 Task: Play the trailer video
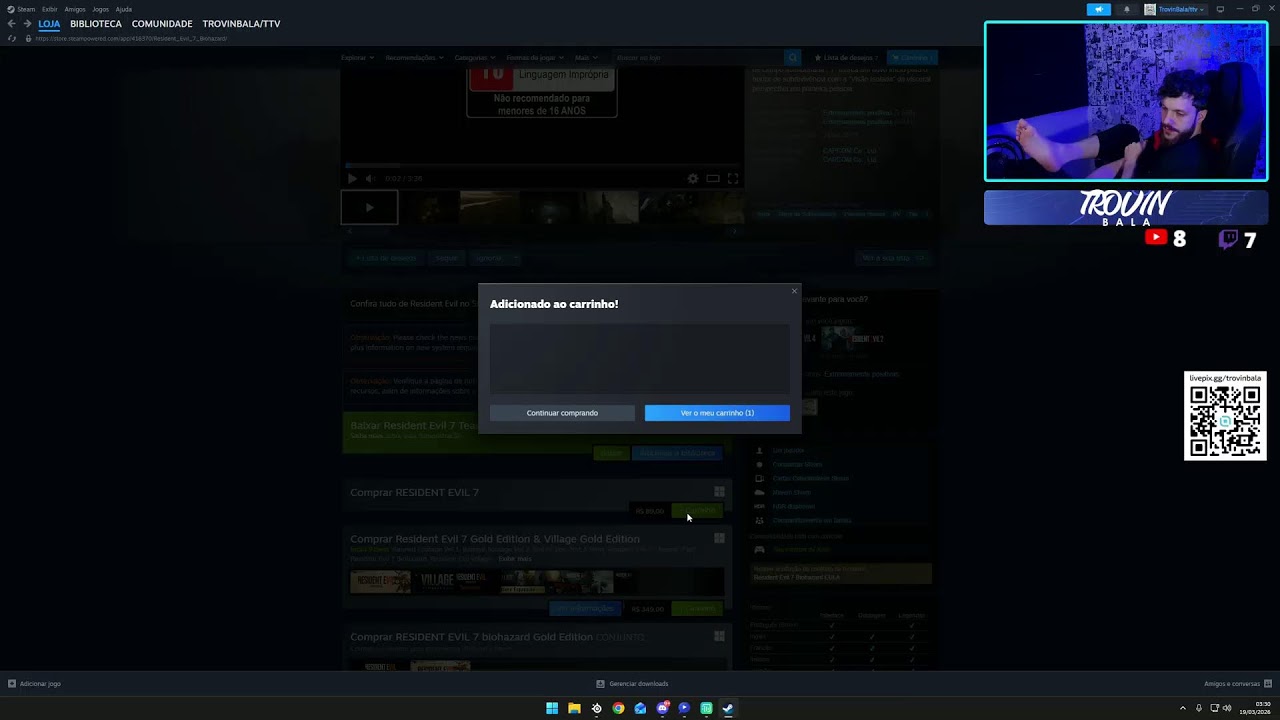point(352,179)
